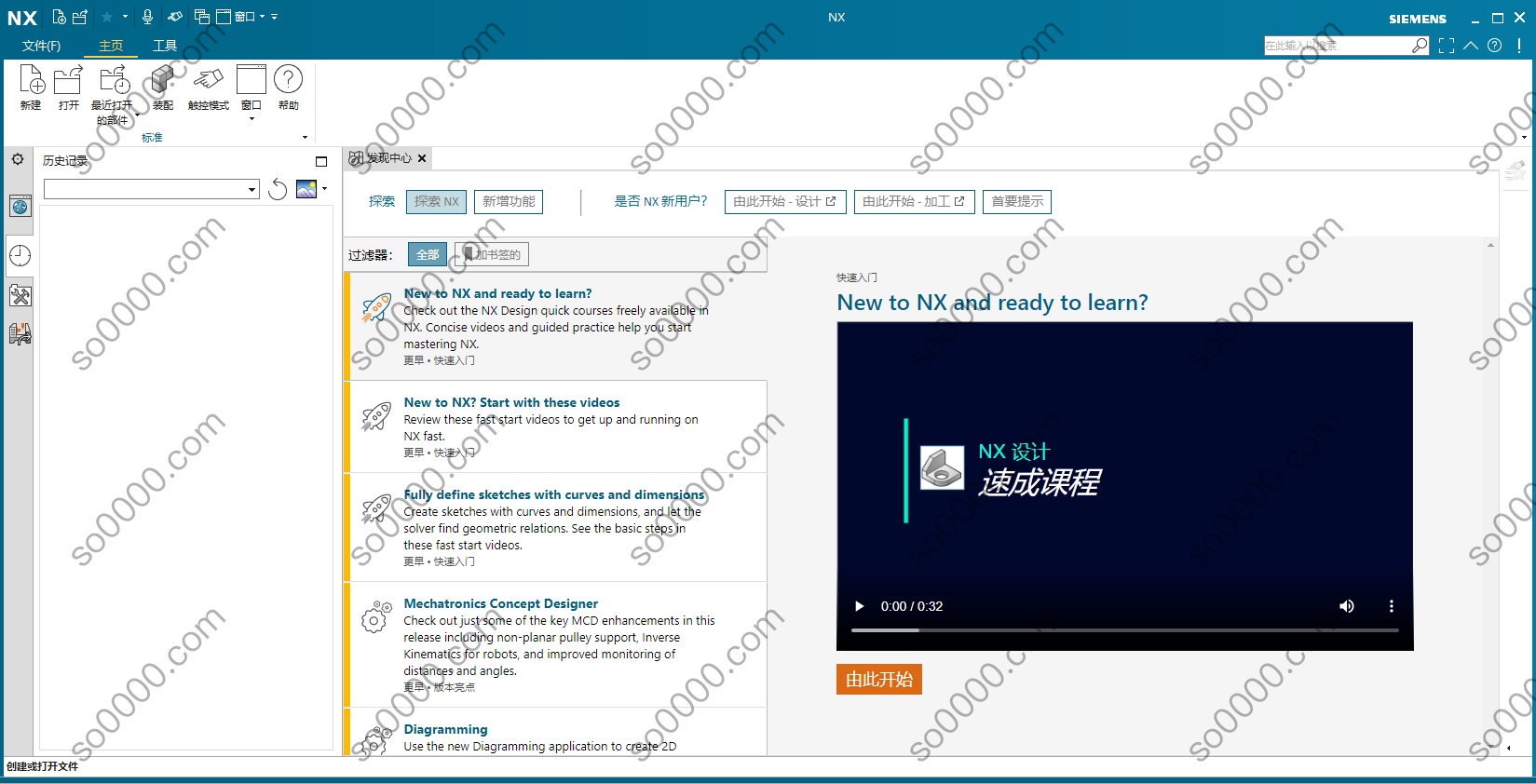
Task: Click scroll-up arrow of content scrollbar
Action: (x=1490, y=245)
